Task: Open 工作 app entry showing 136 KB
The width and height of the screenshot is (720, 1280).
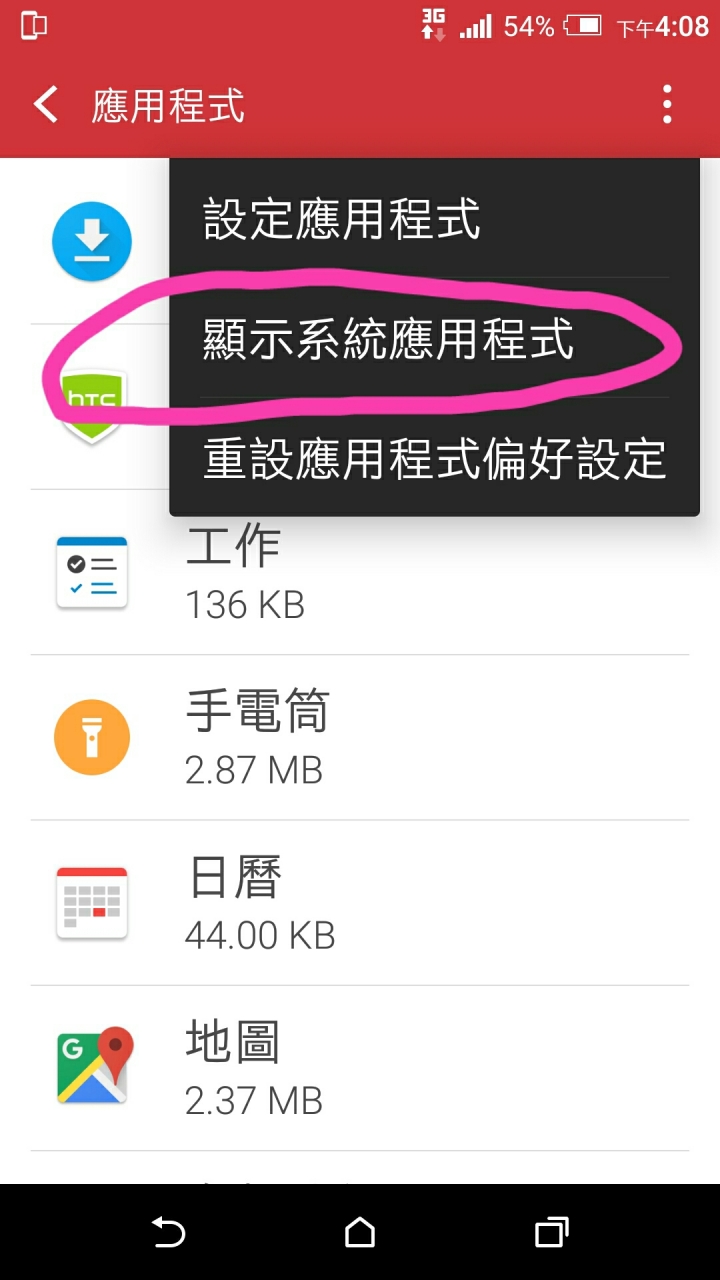Action: click(360, 573)
